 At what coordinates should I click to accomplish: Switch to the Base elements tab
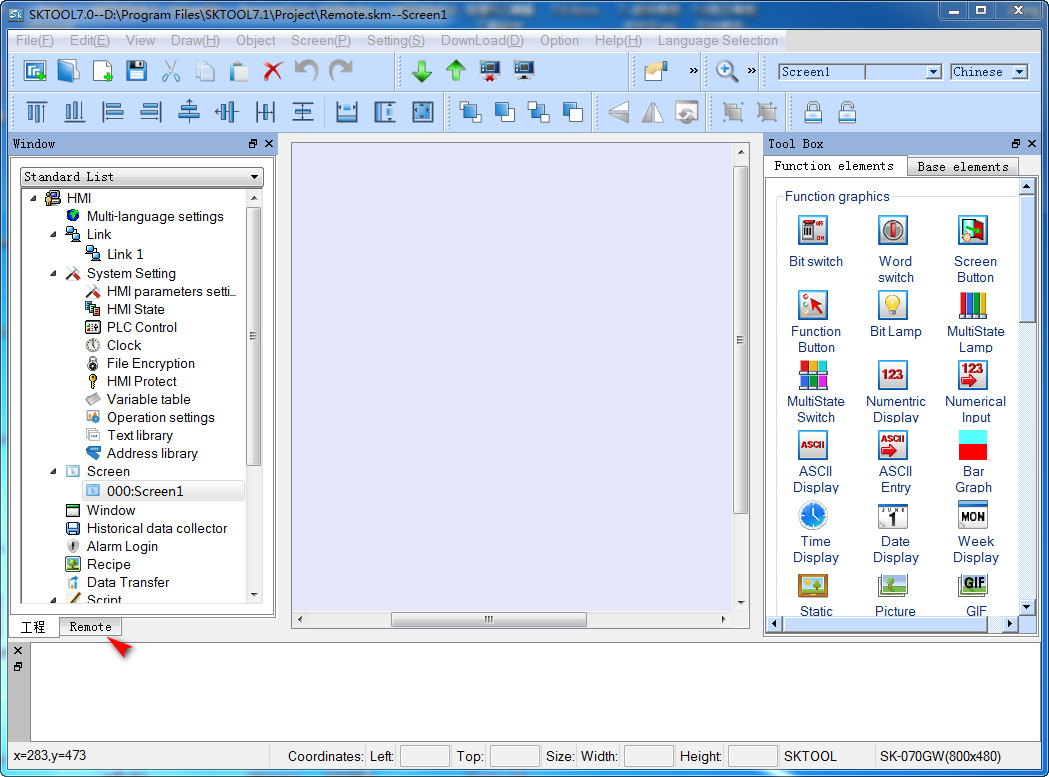tap(962, 167)
